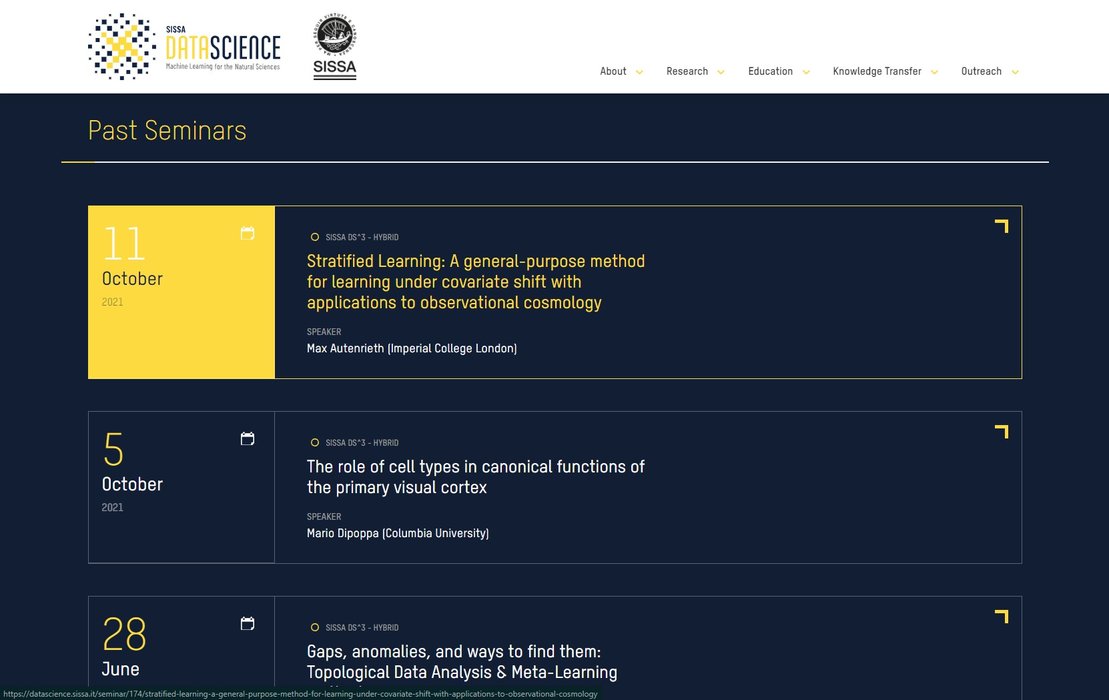Open Gaps, anomalies seminar title link
This screenshot has width=1109, height=700.
point(462,662)
